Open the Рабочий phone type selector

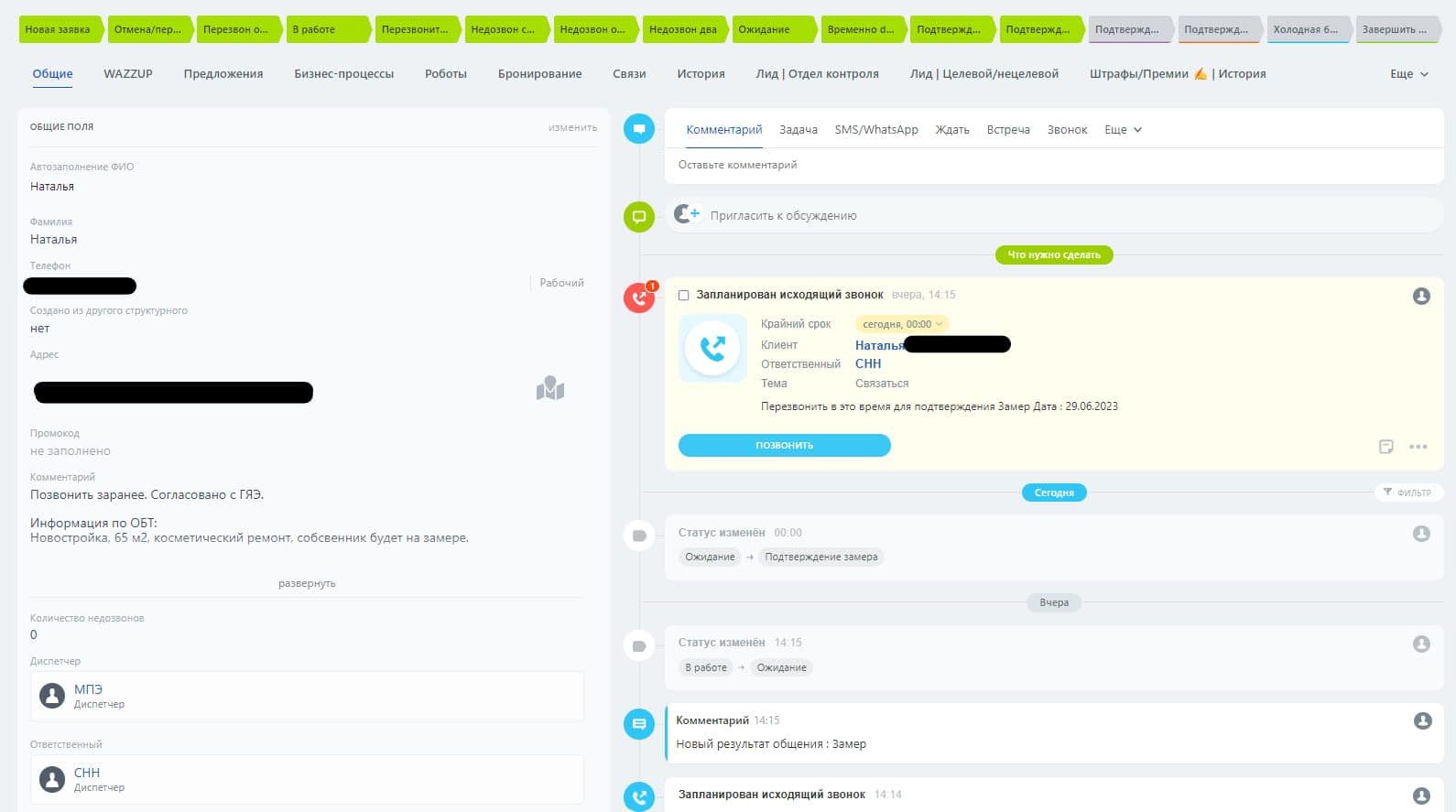pyautogui.click(x=561, y=283)
